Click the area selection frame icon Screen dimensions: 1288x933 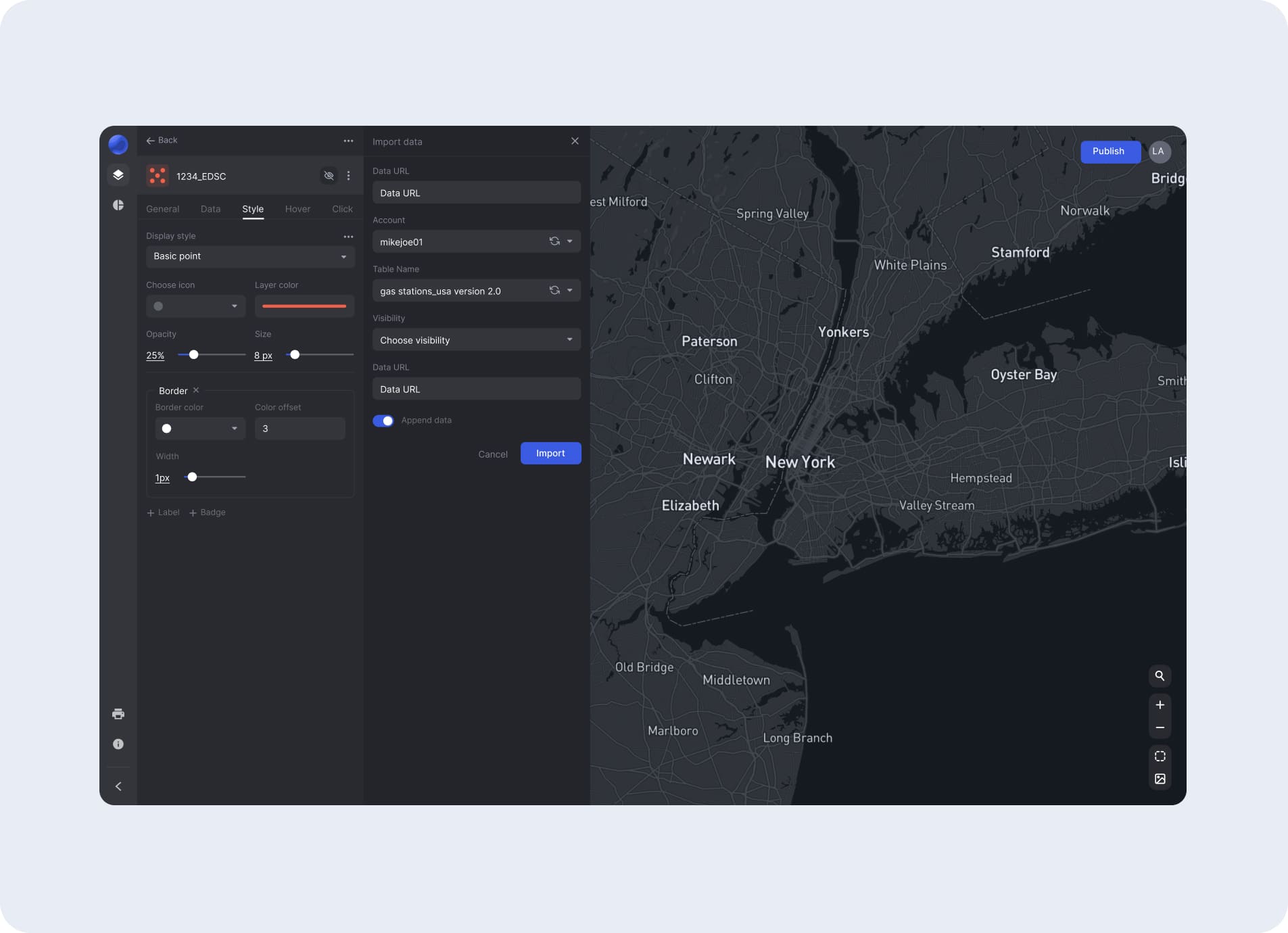pos(1160,756)
